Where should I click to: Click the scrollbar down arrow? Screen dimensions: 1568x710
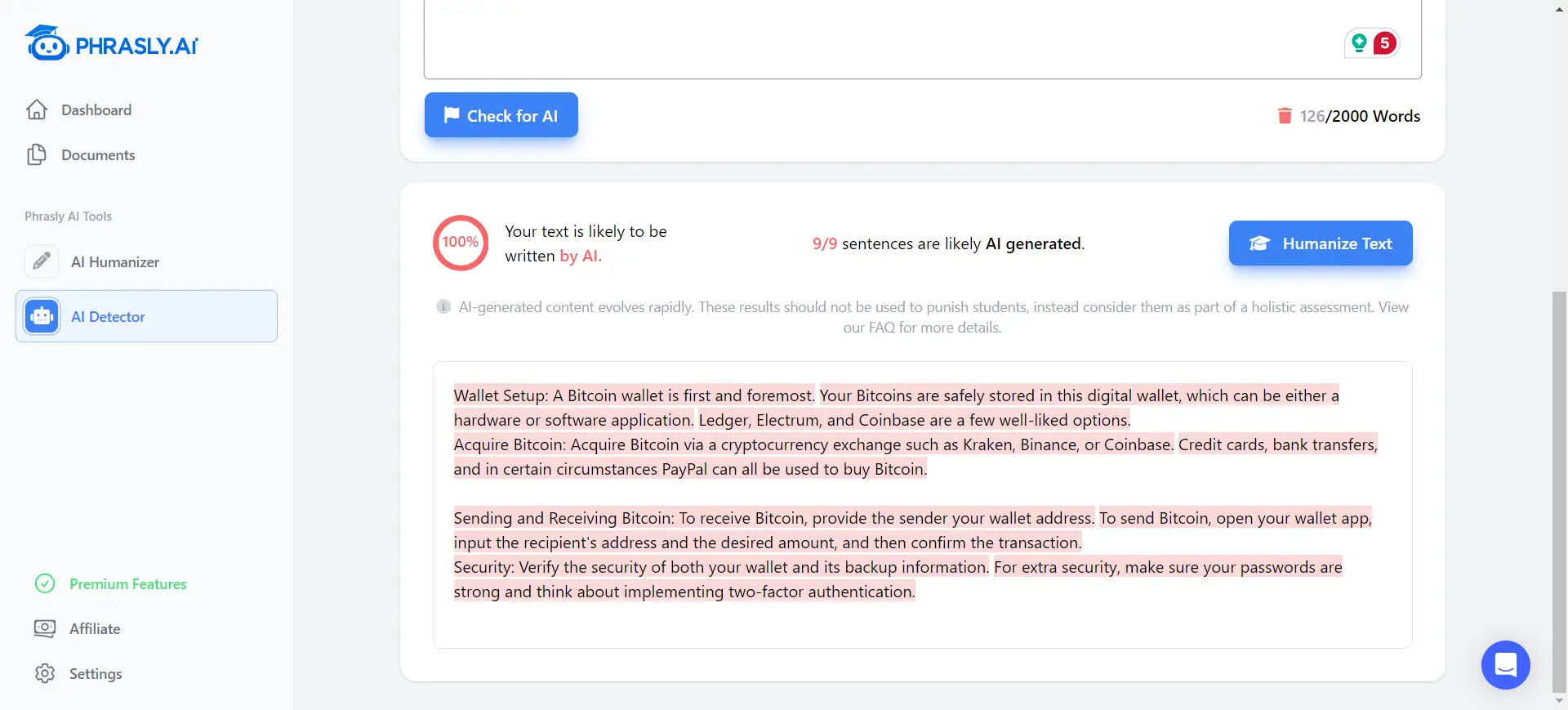pos(1560,701)
